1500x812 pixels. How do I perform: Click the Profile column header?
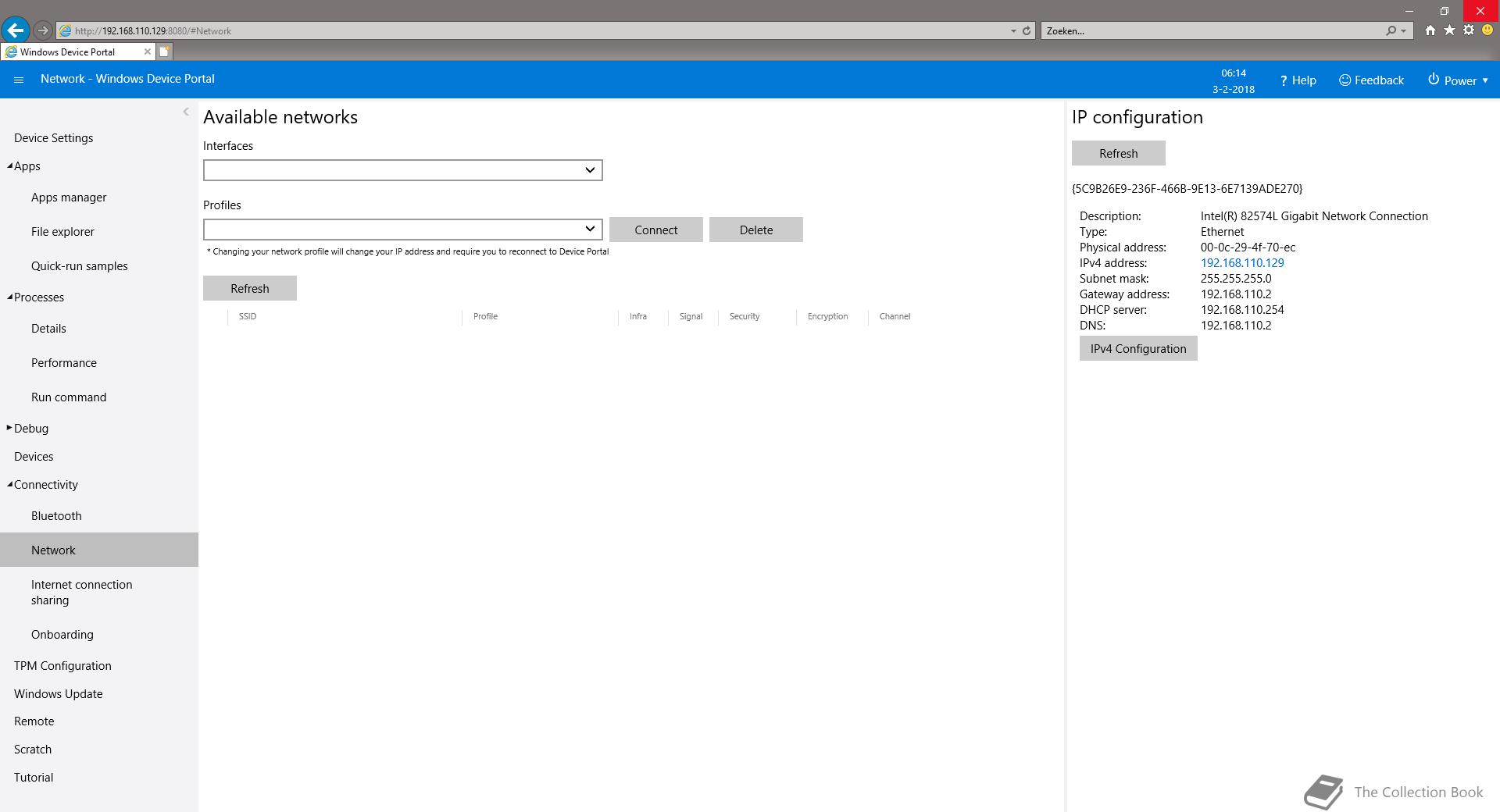tap(485, 316)
